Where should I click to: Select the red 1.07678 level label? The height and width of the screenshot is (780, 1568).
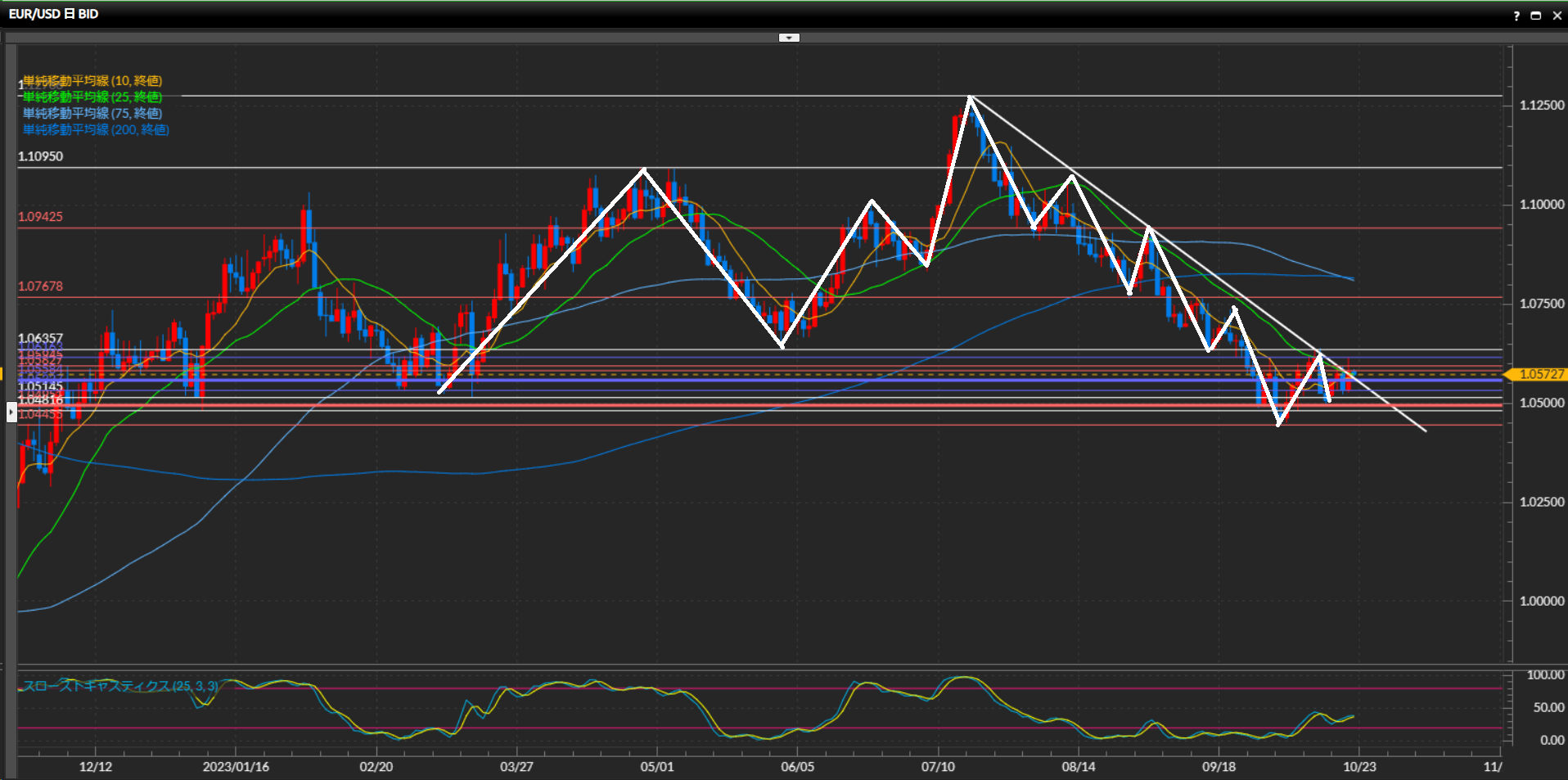(40, 286)
